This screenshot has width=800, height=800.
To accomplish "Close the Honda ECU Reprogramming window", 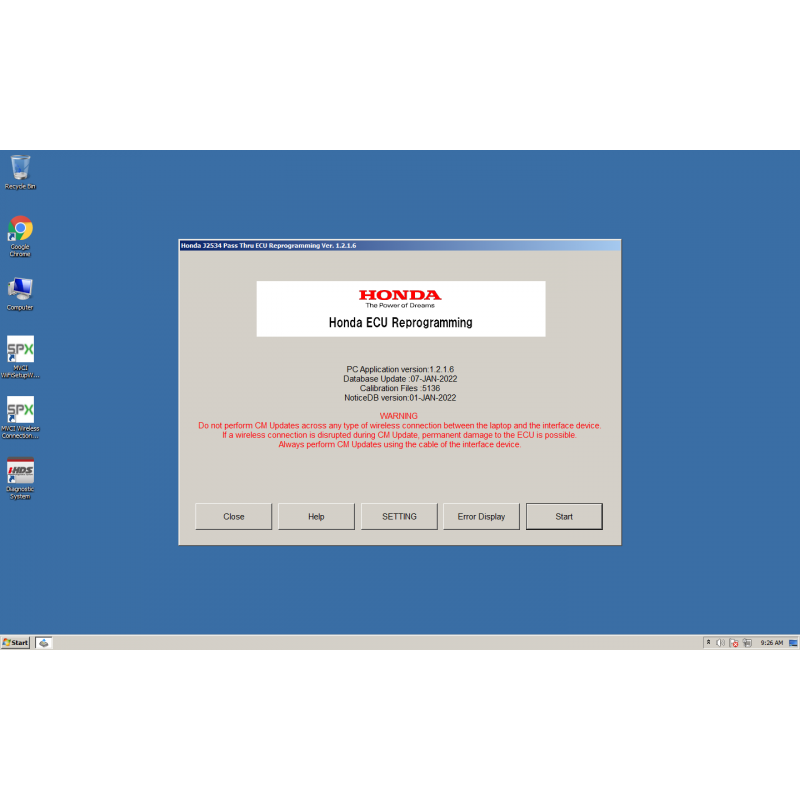I will coord(233,516).
